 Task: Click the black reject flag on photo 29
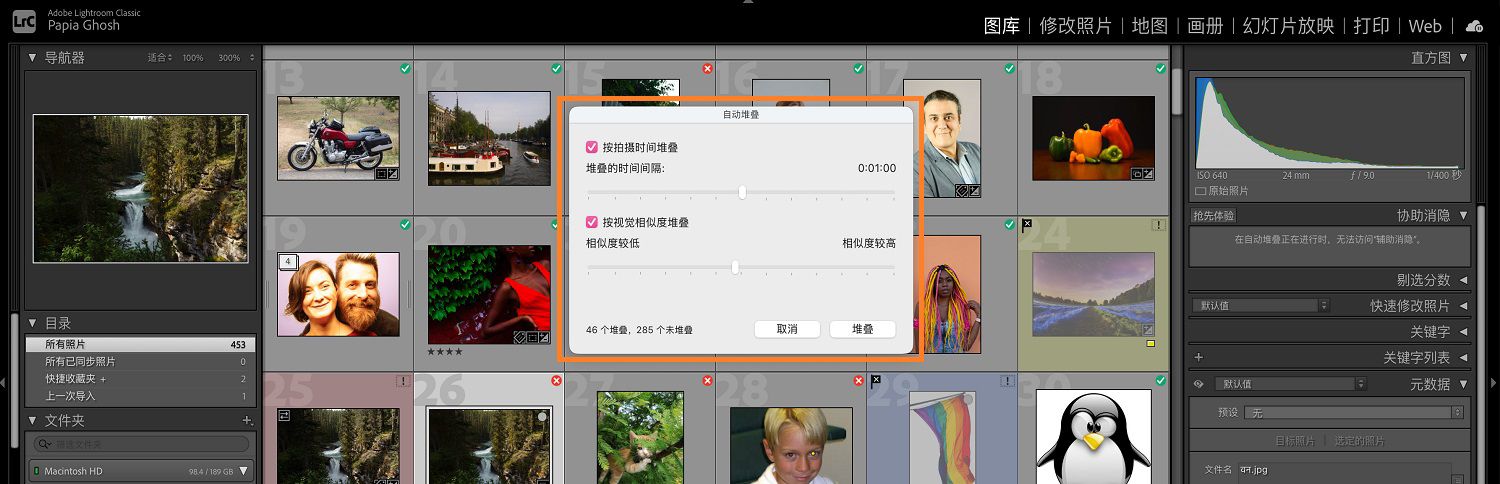coord(876,380)
